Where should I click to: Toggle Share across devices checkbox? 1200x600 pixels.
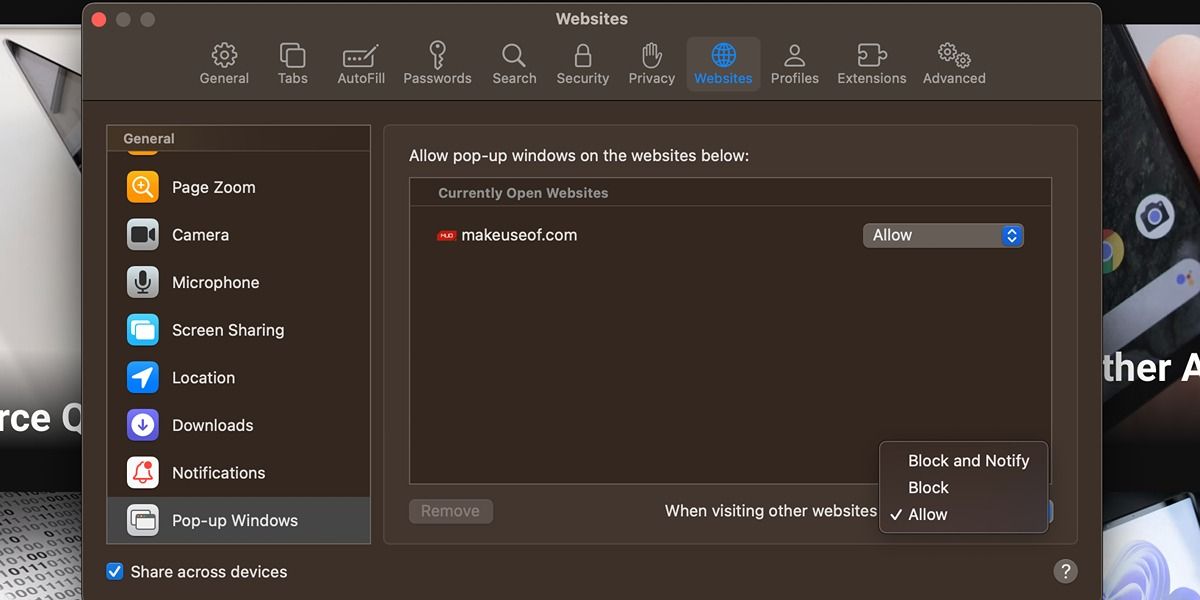point(114,571)
